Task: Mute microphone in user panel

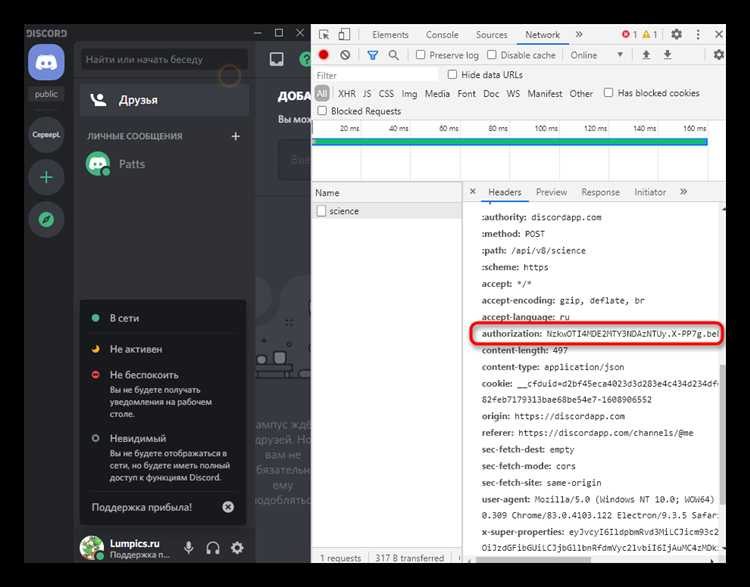Action: click(189, 547)
